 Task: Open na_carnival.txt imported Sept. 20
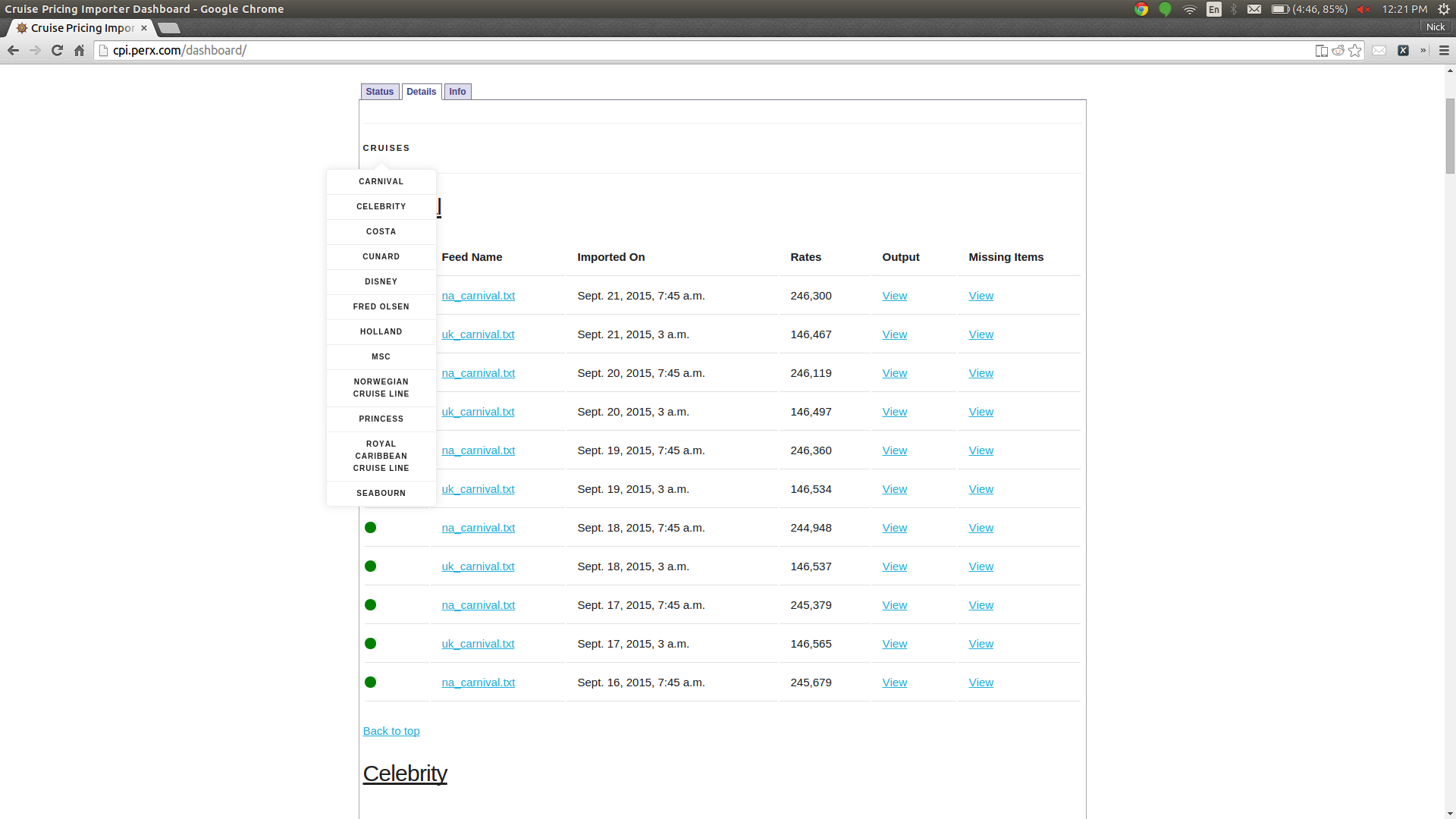479,373
